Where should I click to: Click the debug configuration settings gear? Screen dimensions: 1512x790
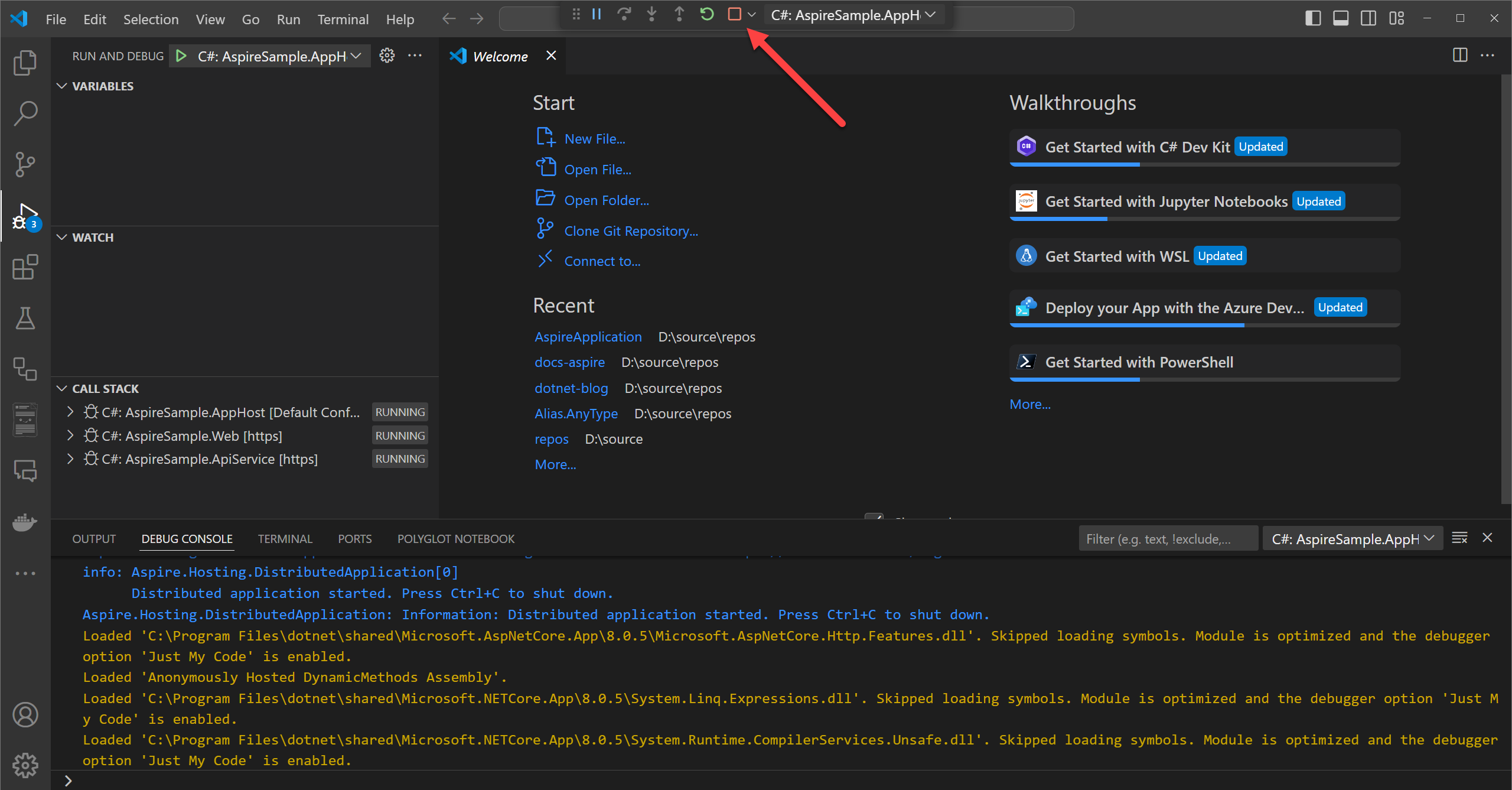click(x=387, y=55)
